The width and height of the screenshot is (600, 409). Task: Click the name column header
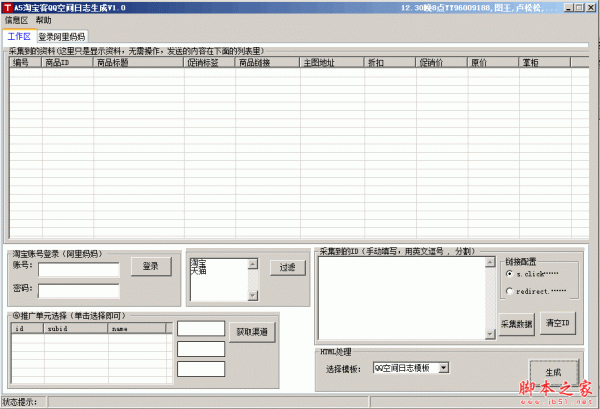(x=137, y=328)
